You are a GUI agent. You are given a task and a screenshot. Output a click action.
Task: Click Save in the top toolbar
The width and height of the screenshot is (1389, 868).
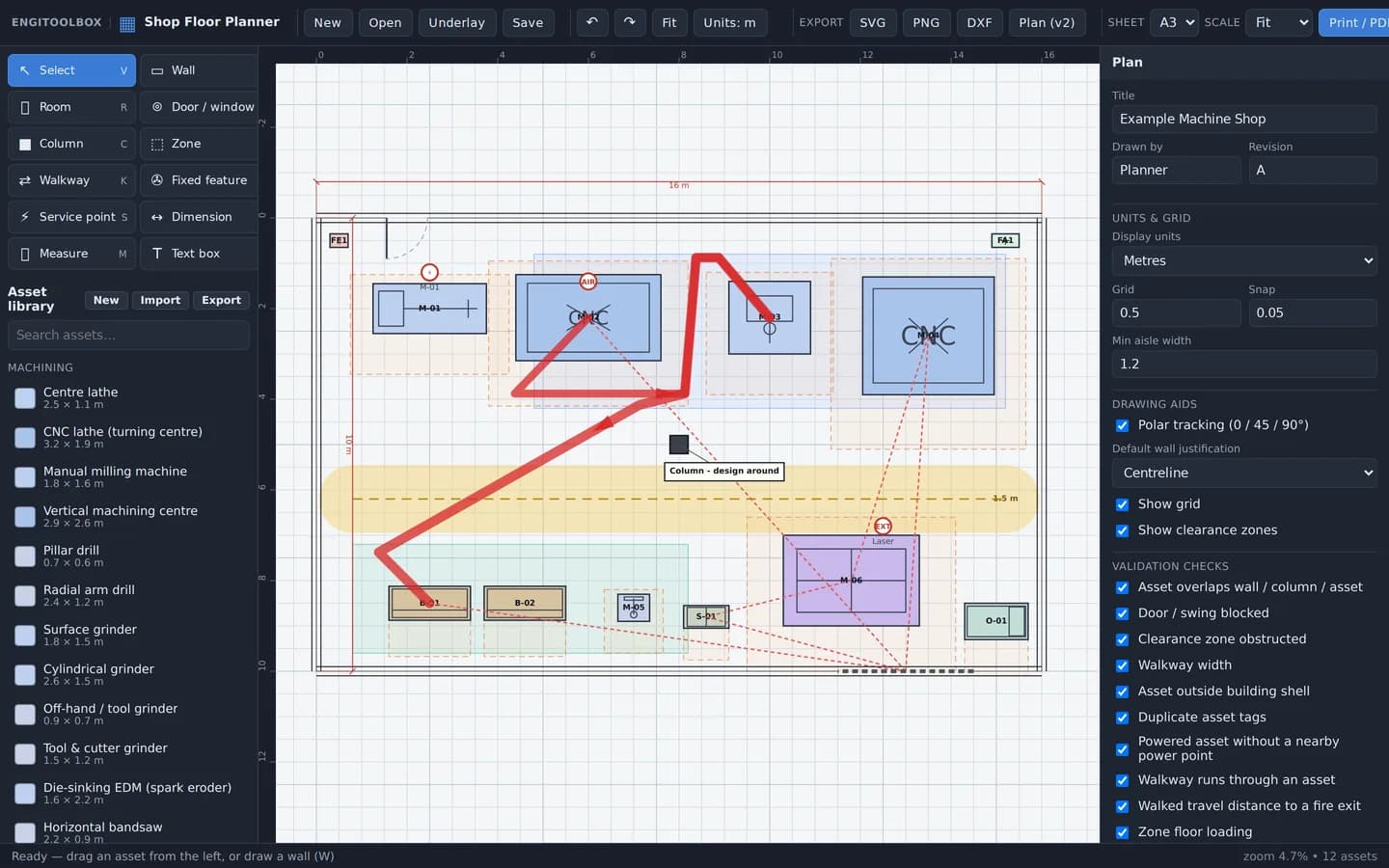[x=528, y=22]
